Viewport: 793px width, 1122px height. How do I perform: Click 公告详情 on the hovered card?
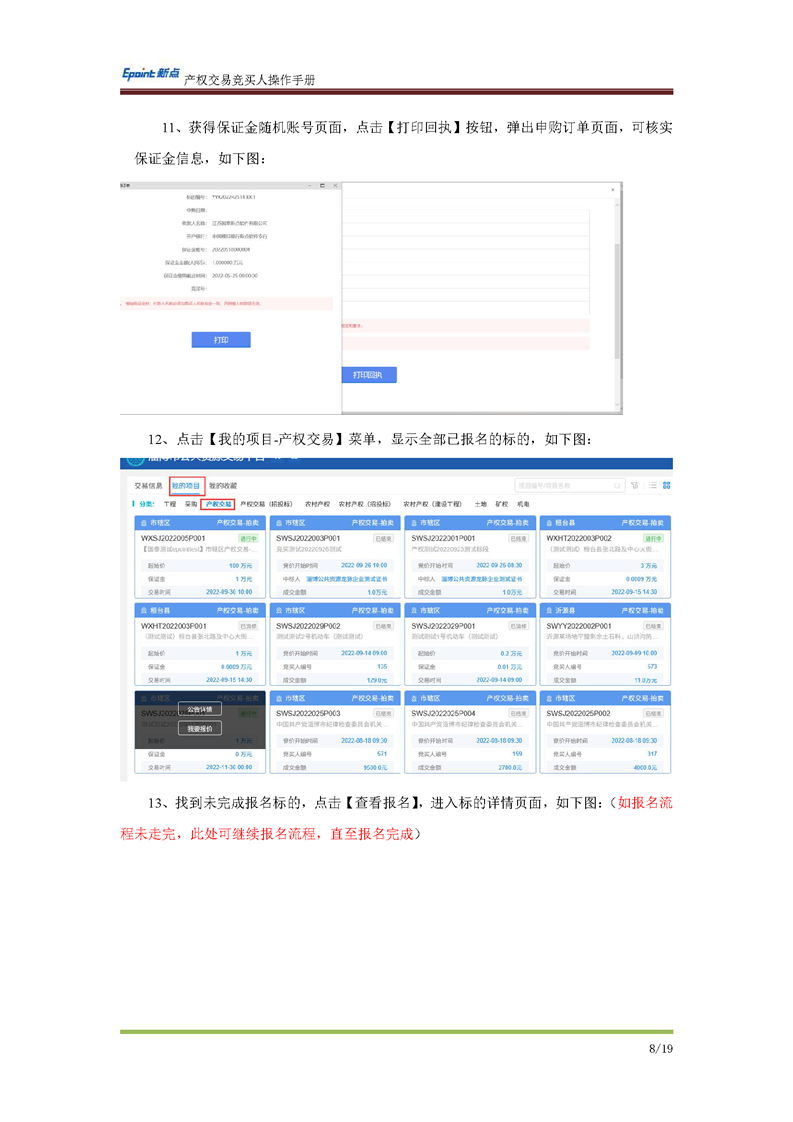[199, 709]
